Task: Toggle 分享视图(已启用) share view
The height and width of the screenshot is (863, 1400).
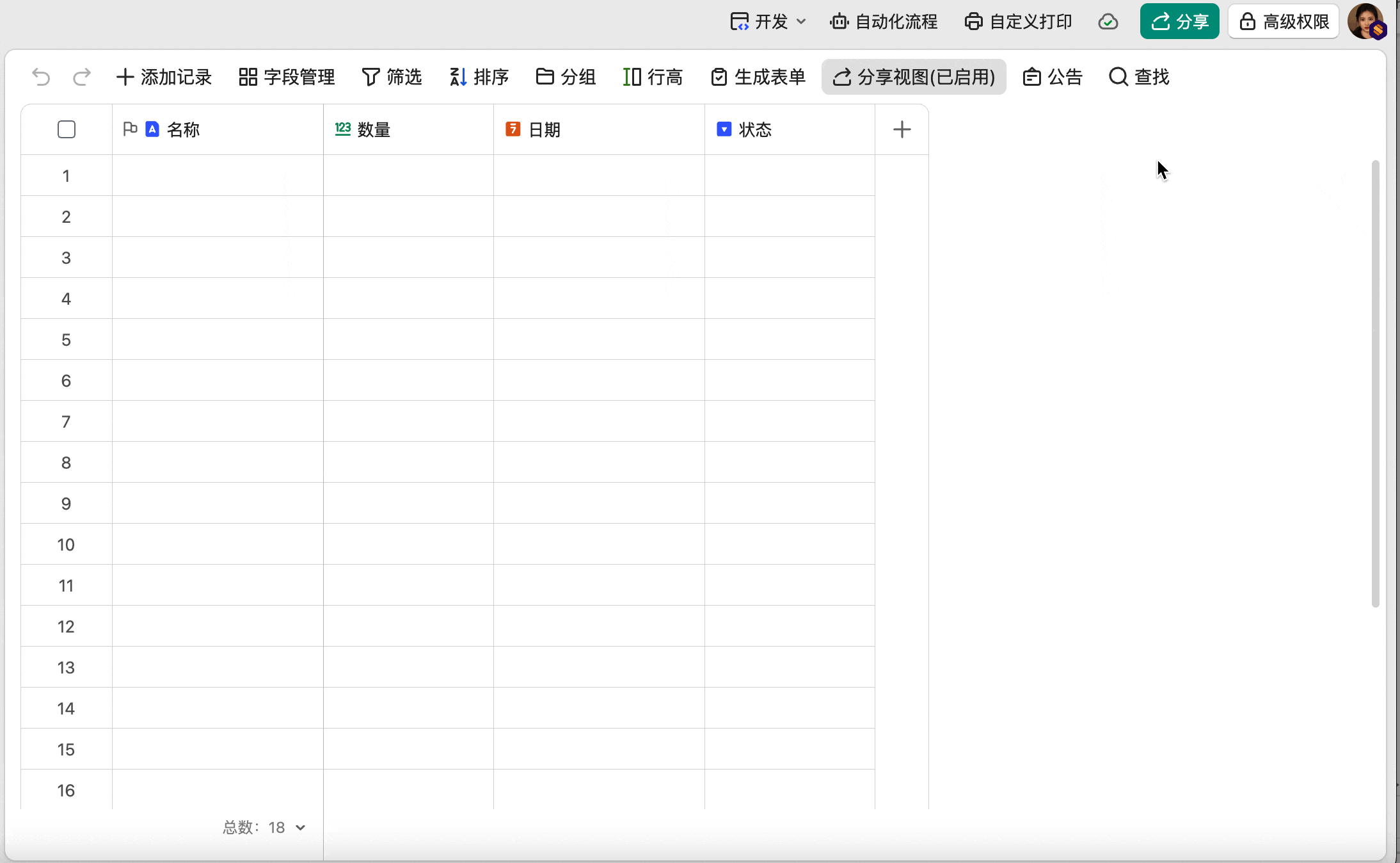Action: (914, 77)
